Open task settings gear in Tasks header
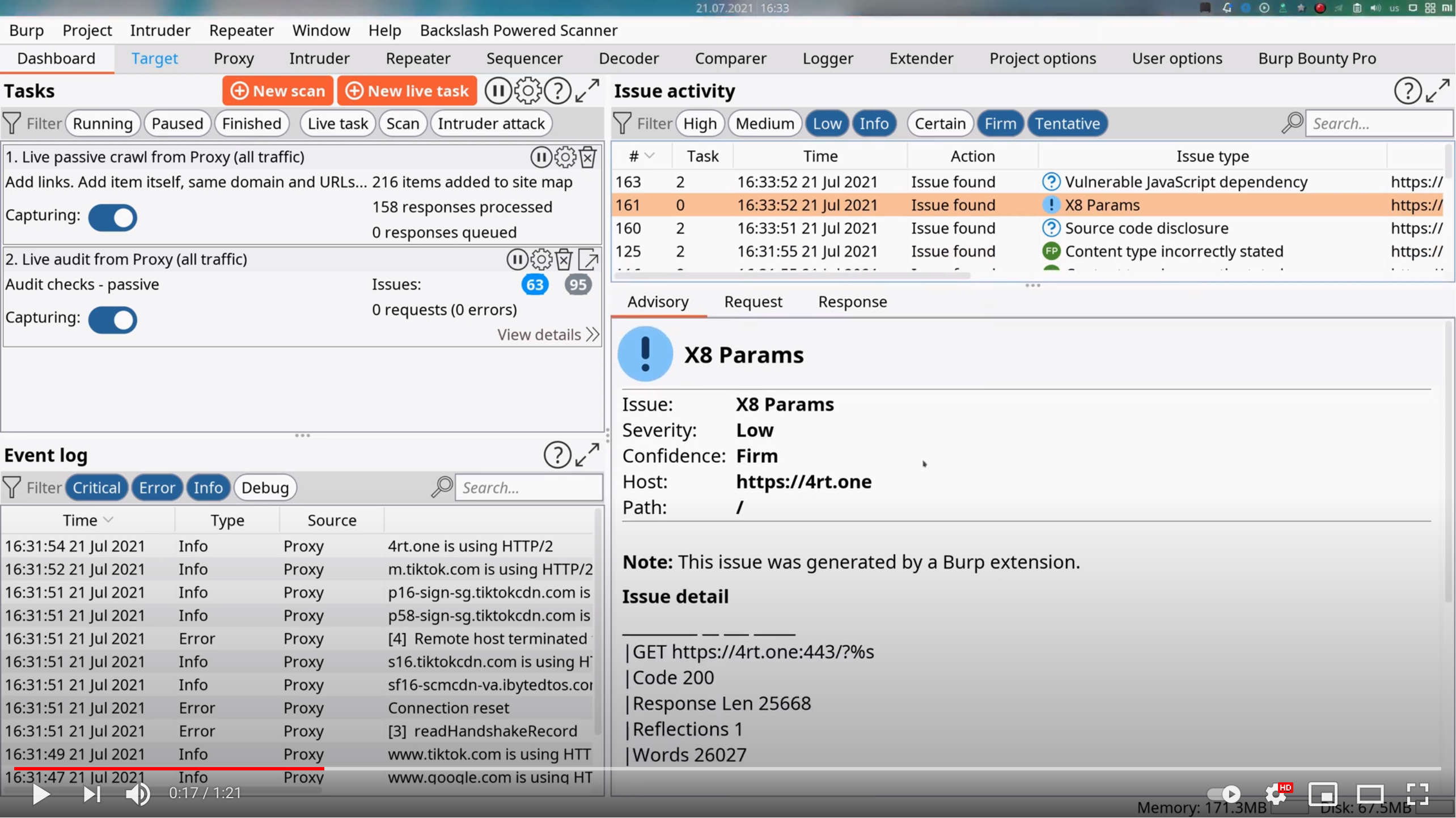This screenshot has height=818, width=1456. coord(528,91)
